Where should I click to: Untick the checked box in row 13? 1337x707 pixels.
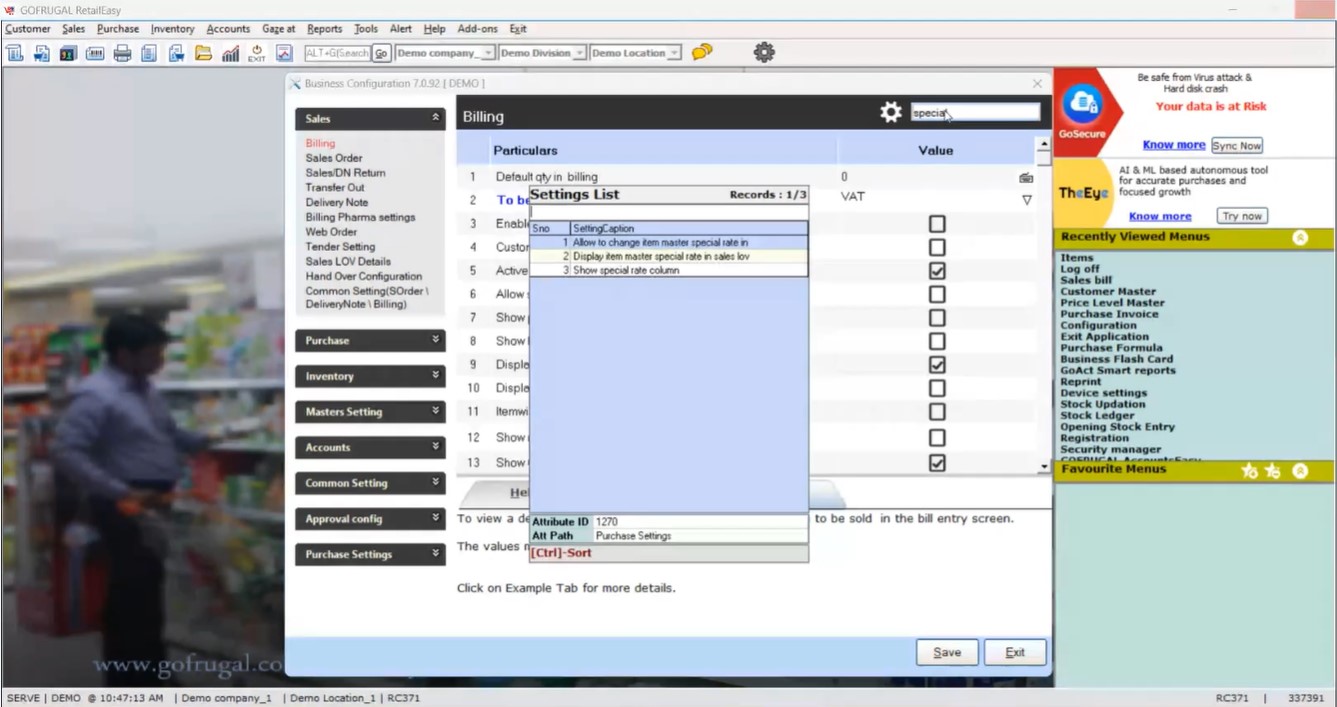[x=937, y=463]
